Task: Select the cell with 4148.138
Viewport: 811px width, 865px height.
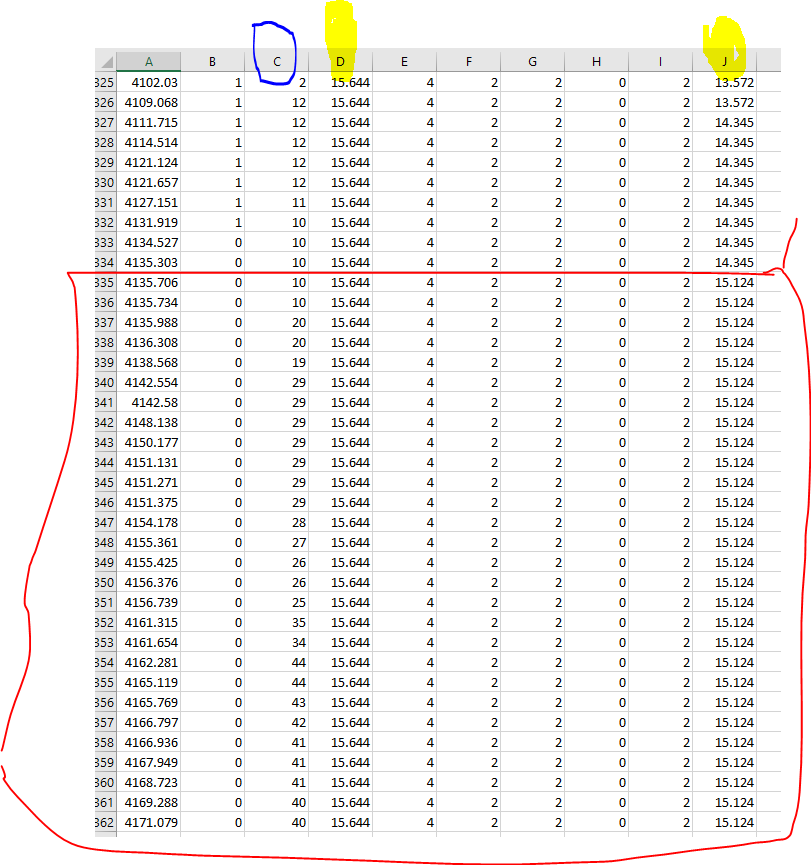Action: click(x=148, y=423)
